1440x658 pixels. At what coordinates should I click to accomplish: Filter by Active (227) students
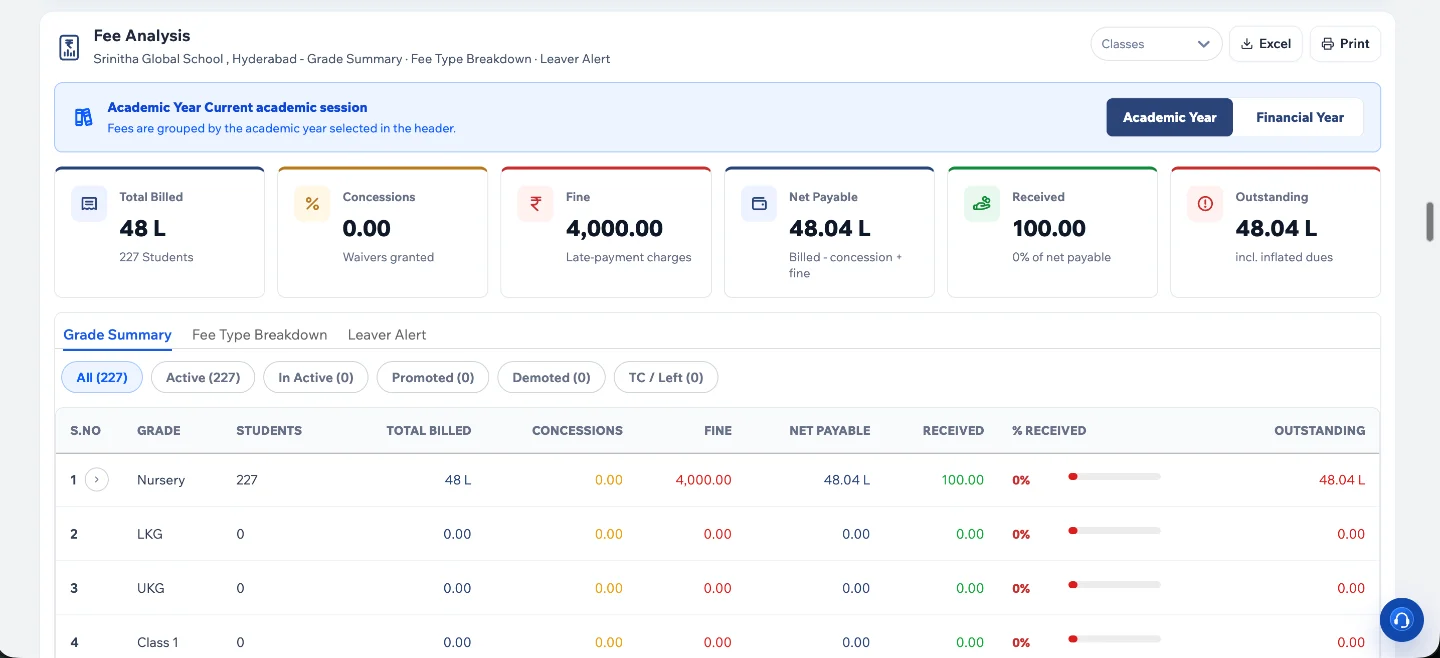tap(203, 377)
